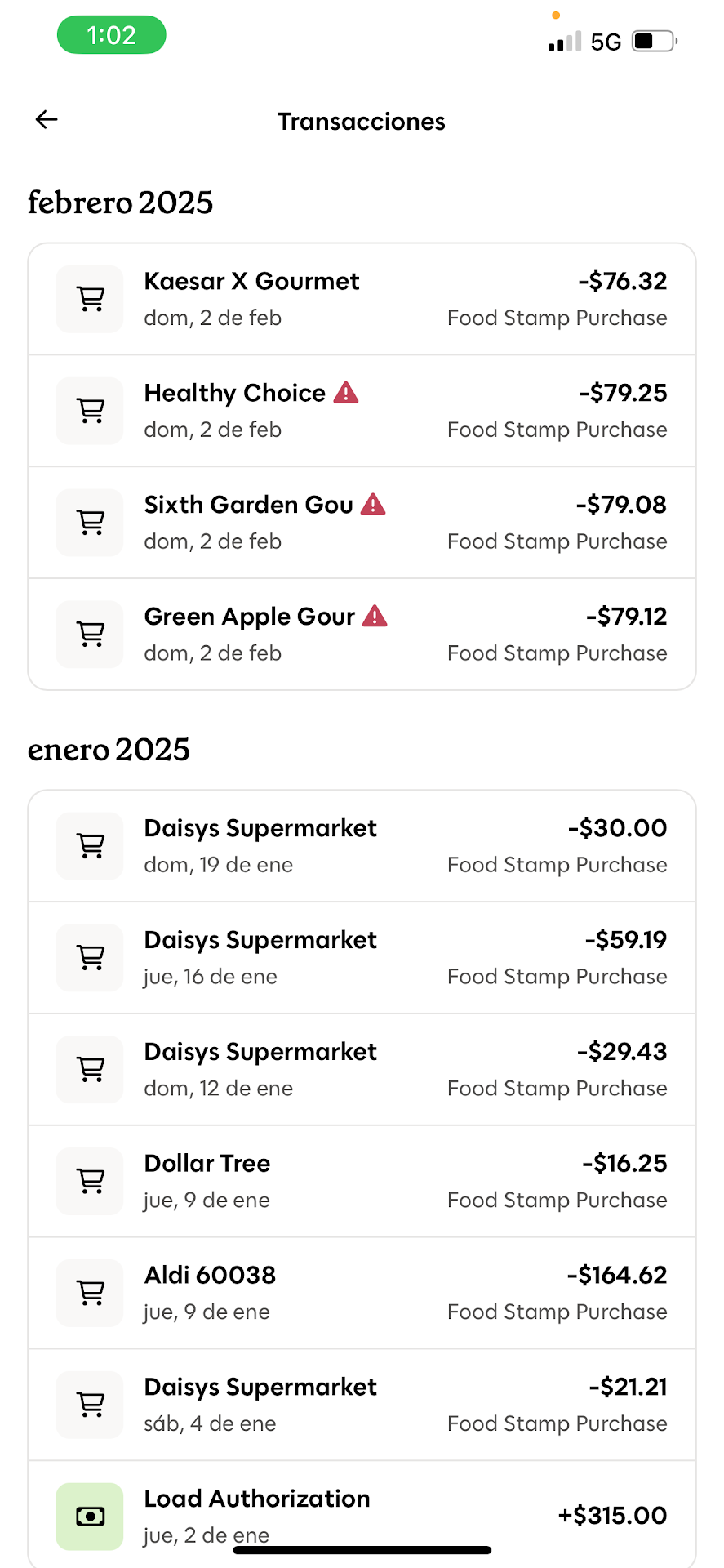Open Daisys Supermarket transaction from 4 de ene

pyautogui.click(x=362, y=1405)
